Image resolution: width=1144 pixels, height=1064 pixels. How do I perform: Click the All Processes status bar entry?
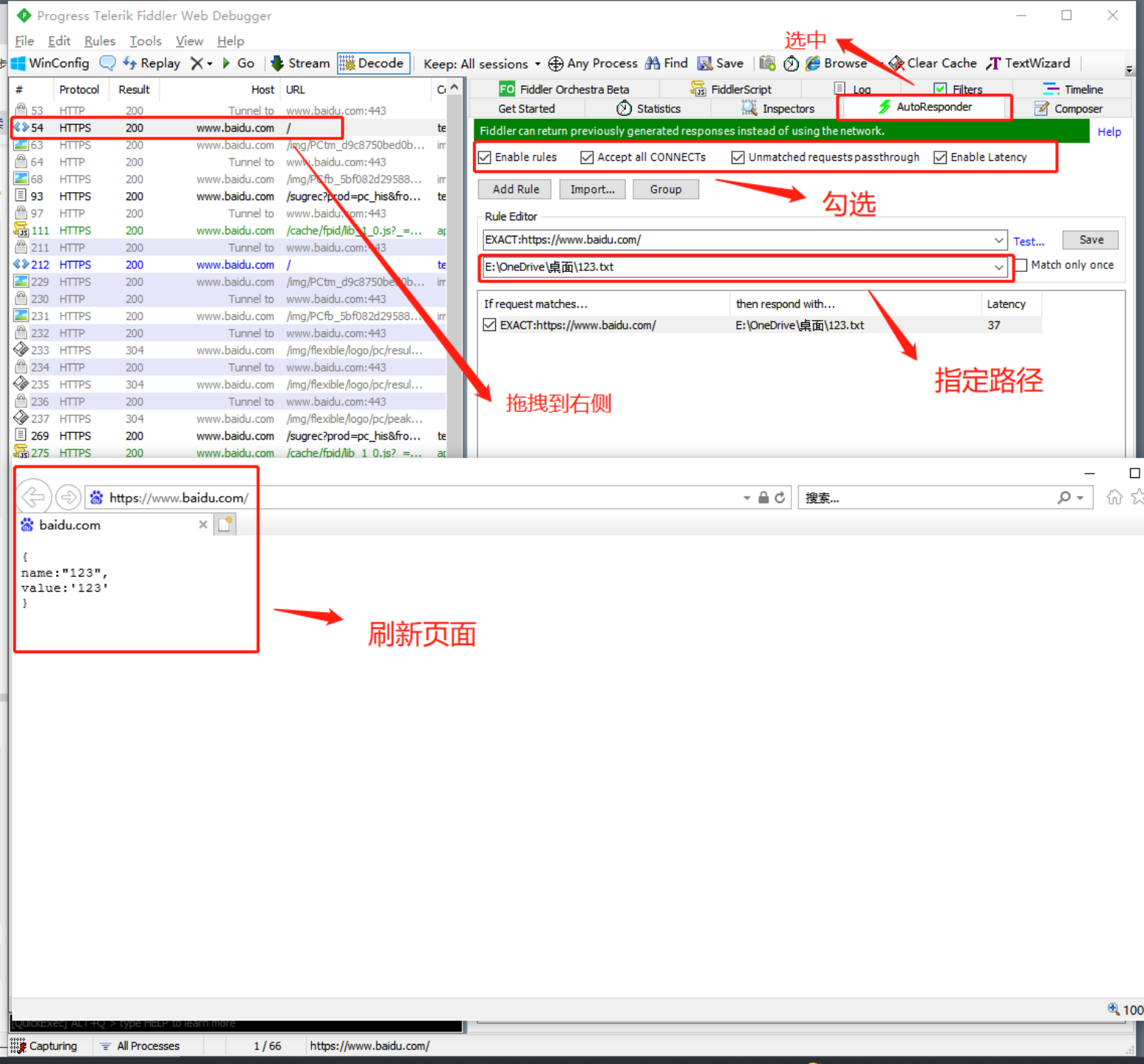[x=140, y=1046]
